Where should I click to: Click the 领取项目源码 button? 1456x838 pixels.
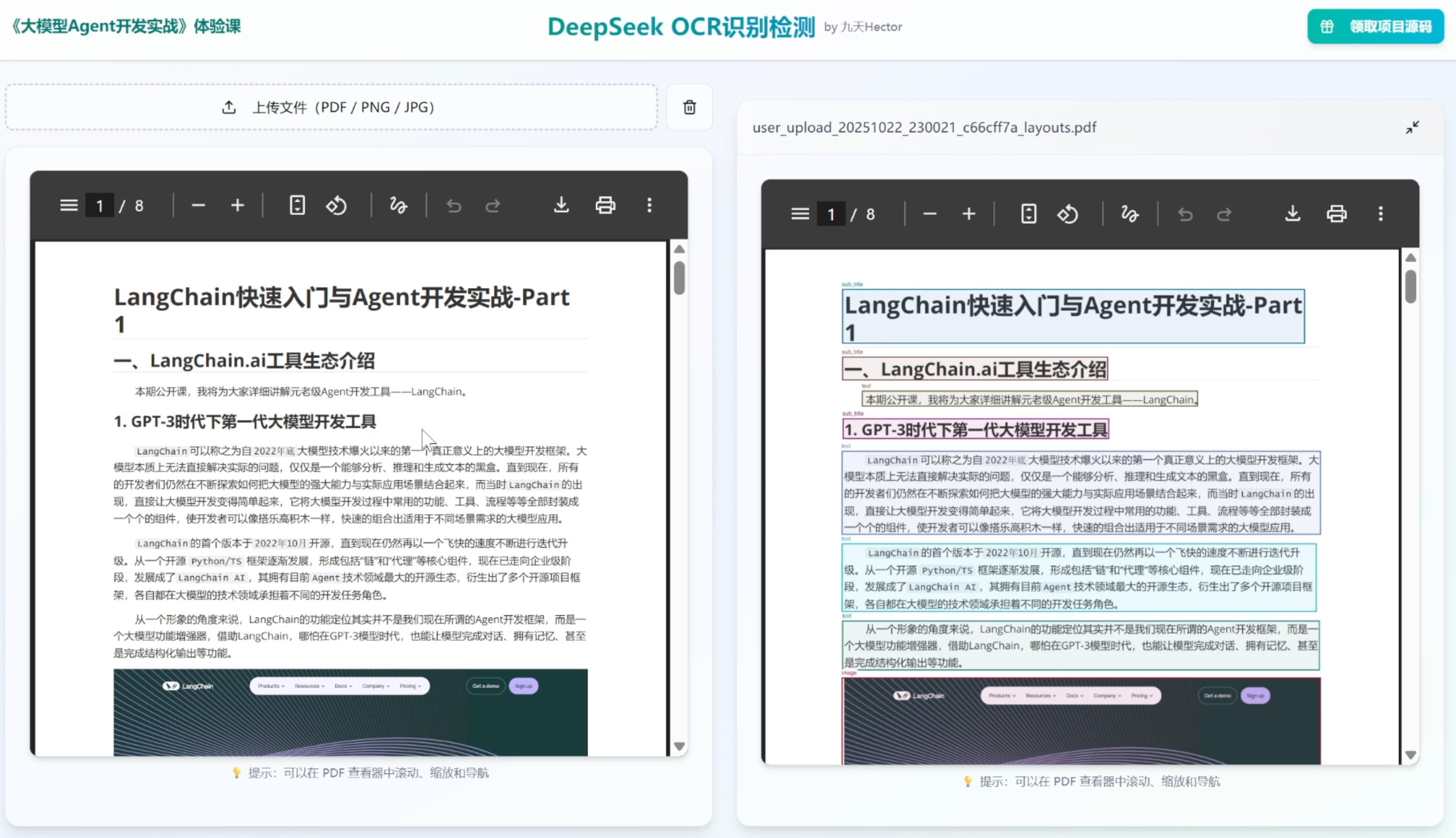[x=1376, y=26]
